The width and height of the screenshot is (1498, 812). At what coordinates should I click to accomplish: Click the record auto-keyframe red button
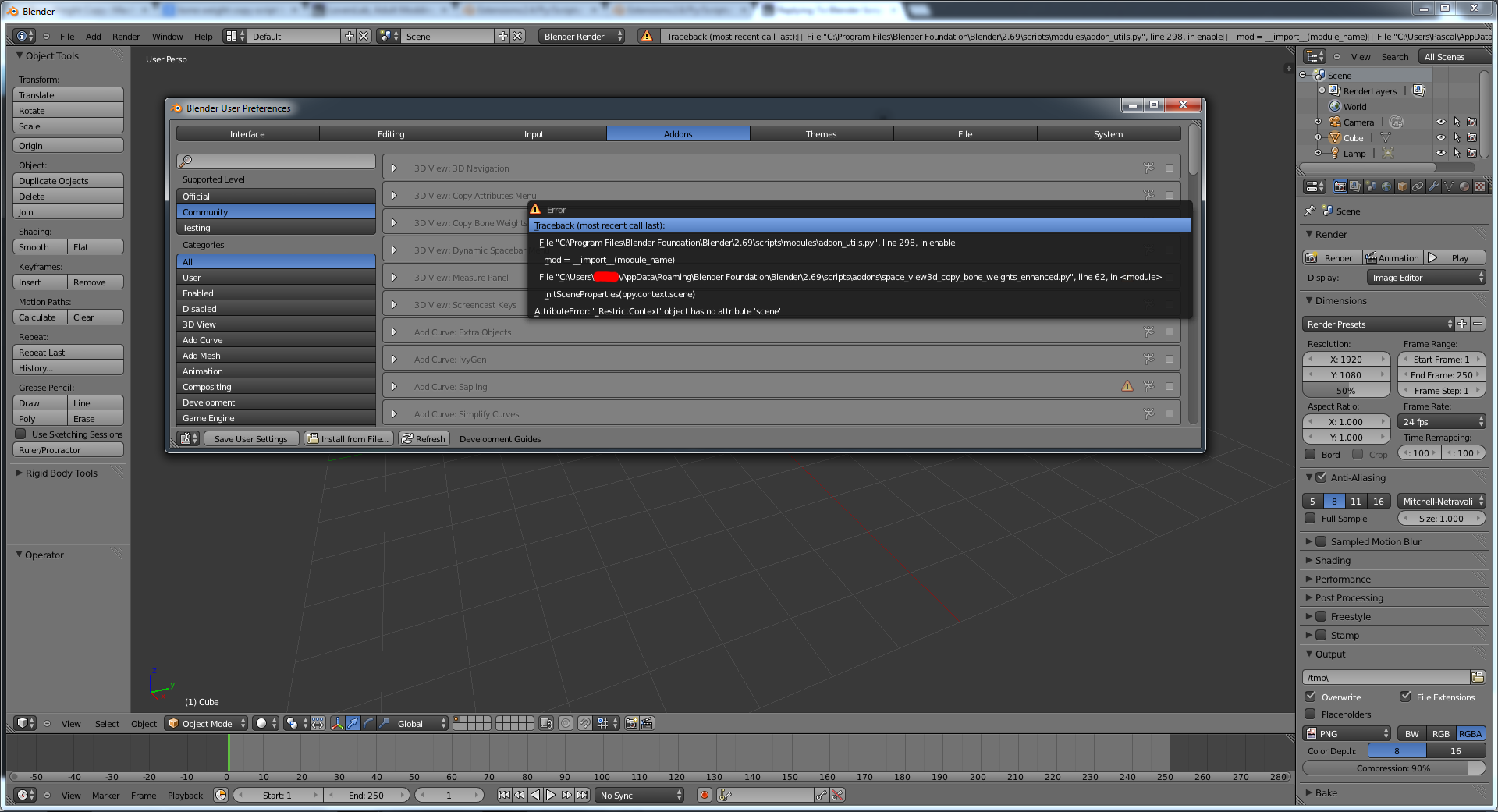point(705,795)
